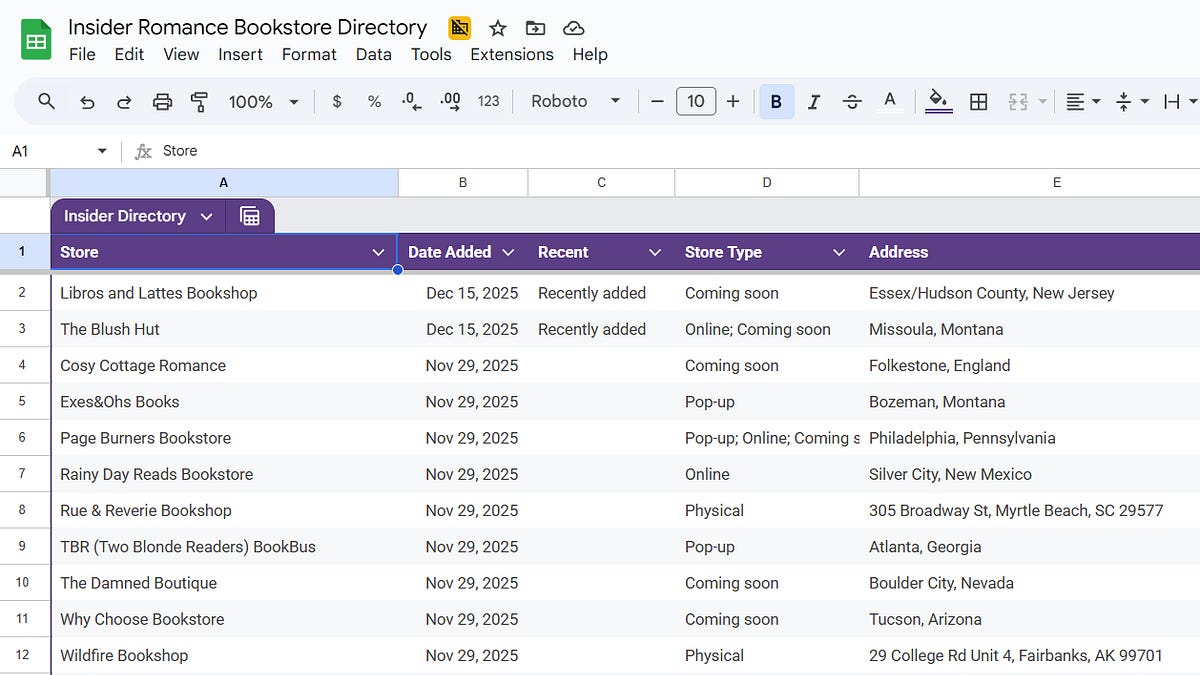
Task: Increase decimal places
Action: pyautogui.click(x=450, y=101)
